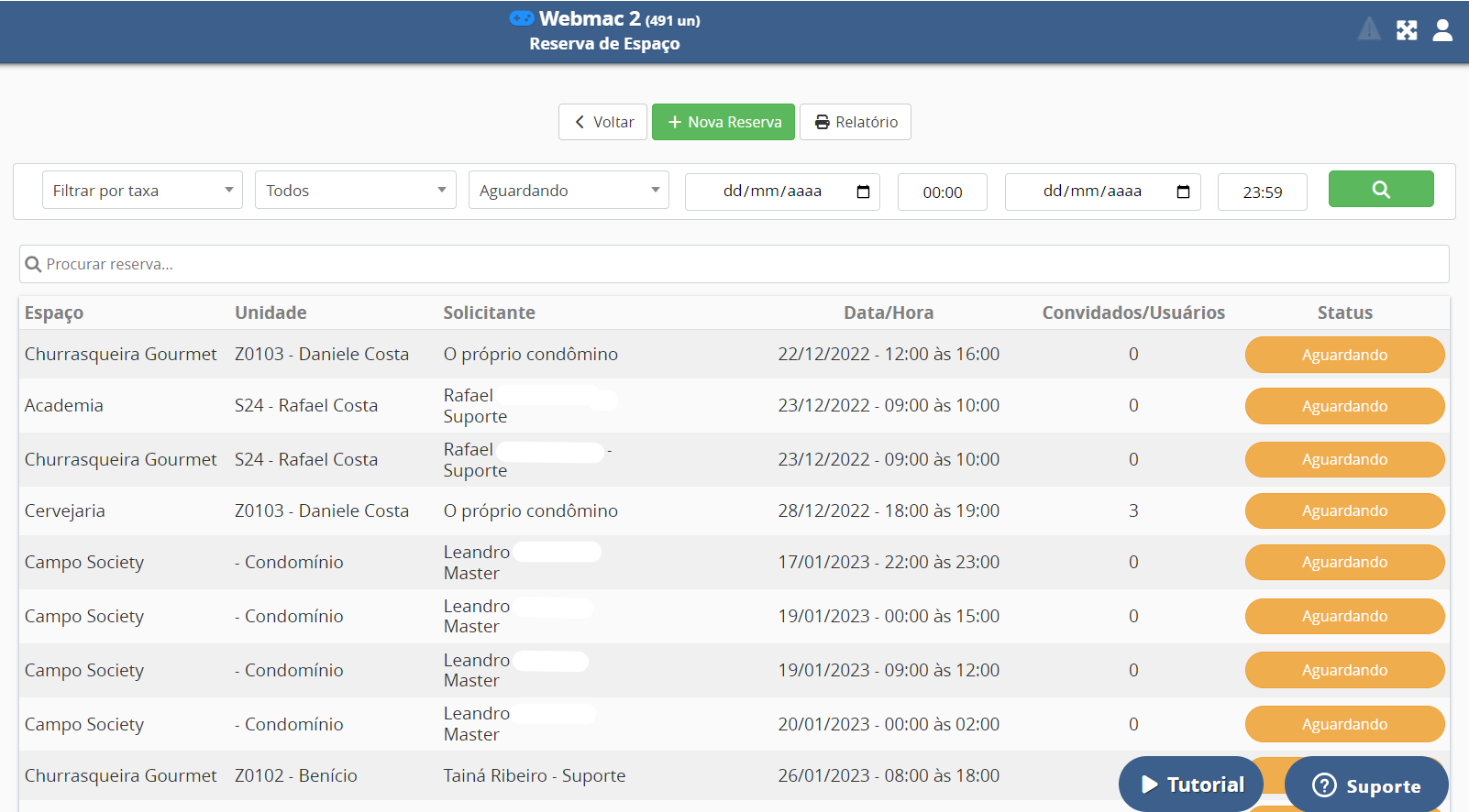Play the Tutorial video button

[x=1191, y=785]
